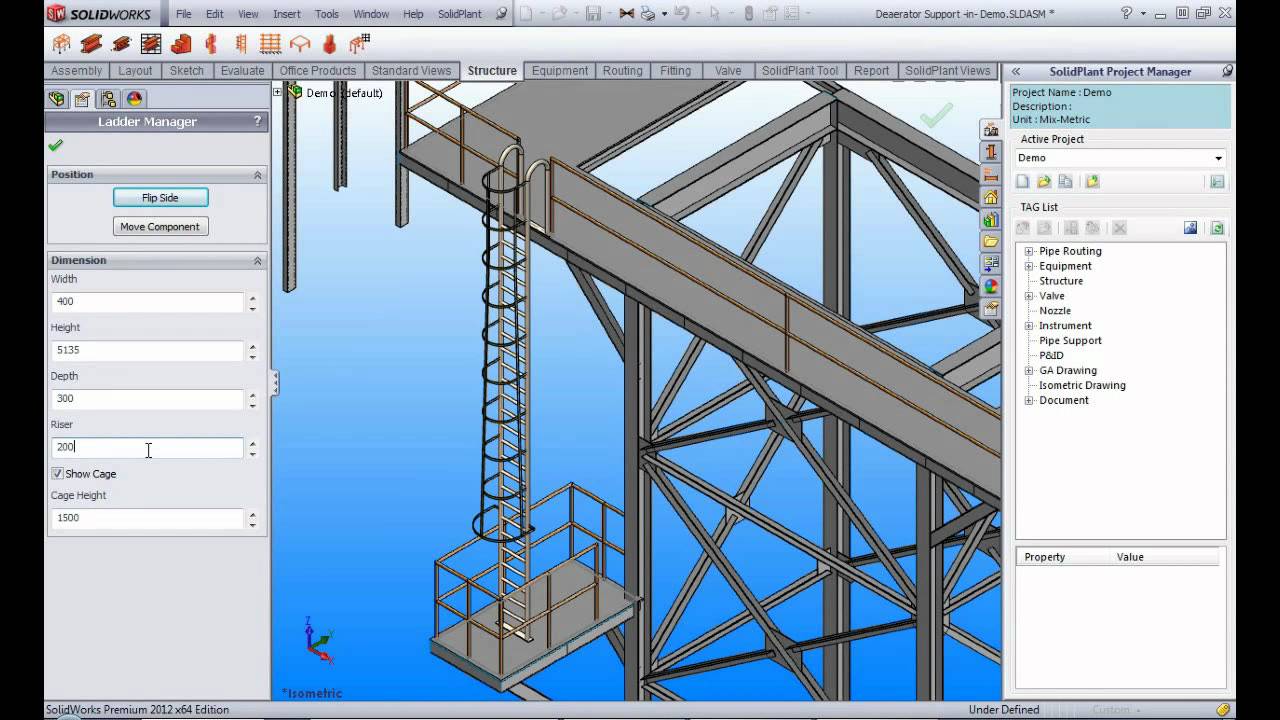Click new project icon under Active Project
The width and height of the screenshot is (1280, 720).
(x=1022, y=182)
